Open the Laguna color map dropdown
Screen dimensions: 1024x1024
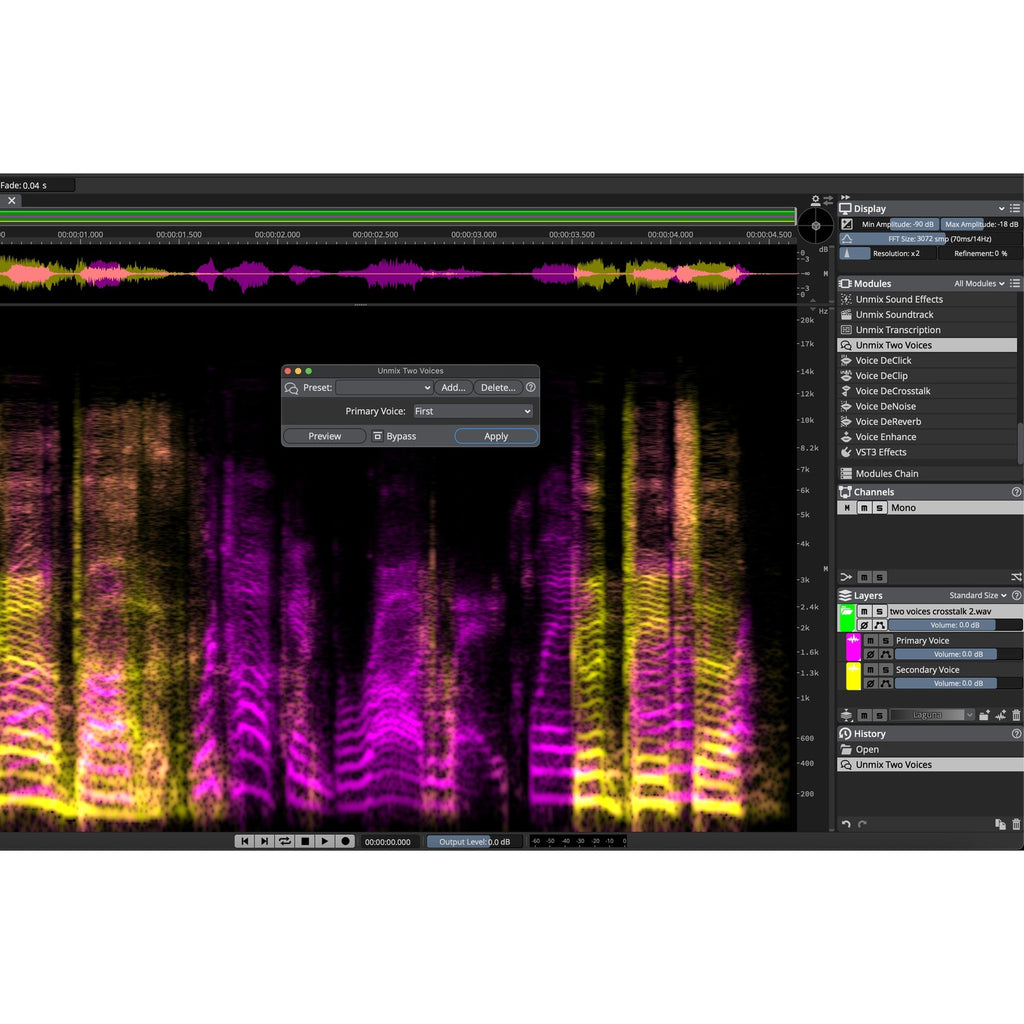pyautogui.click(x=932, y=715)
